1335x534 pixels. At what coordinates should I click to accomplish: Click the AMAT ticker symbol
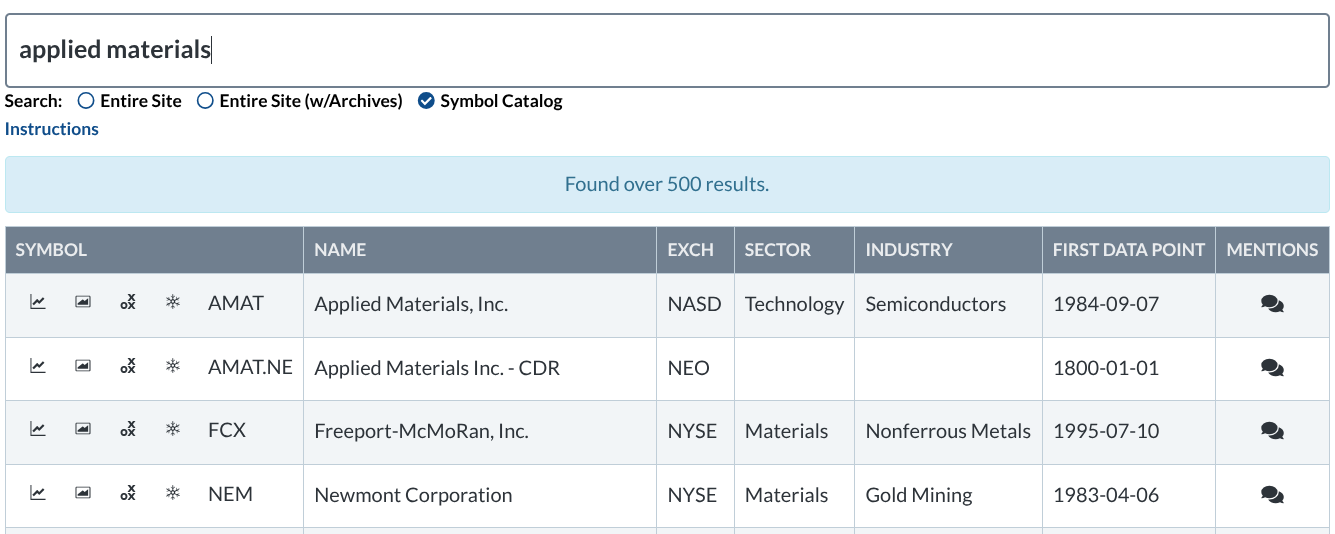coord(236,304)
